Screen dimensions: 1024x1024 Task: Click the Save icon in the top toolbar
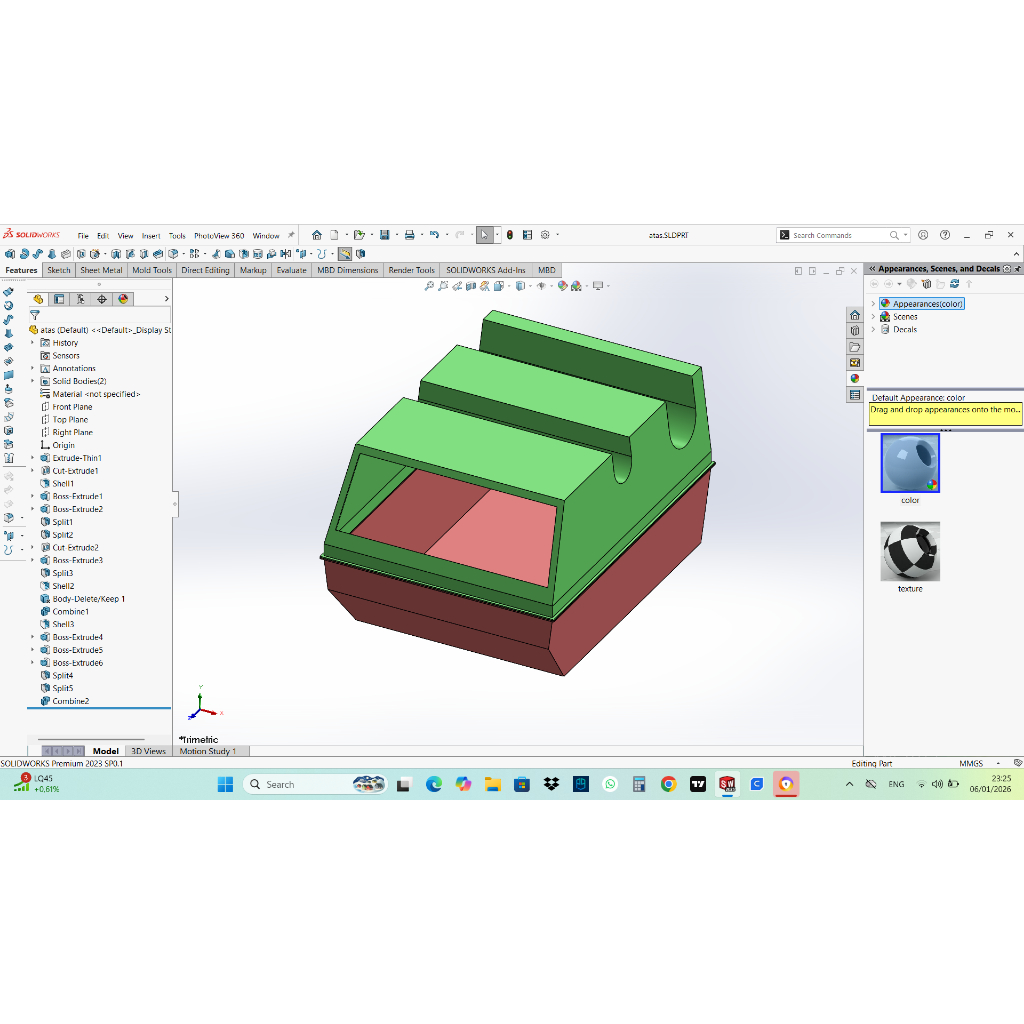pyautogui.click(x=384, y=235)
